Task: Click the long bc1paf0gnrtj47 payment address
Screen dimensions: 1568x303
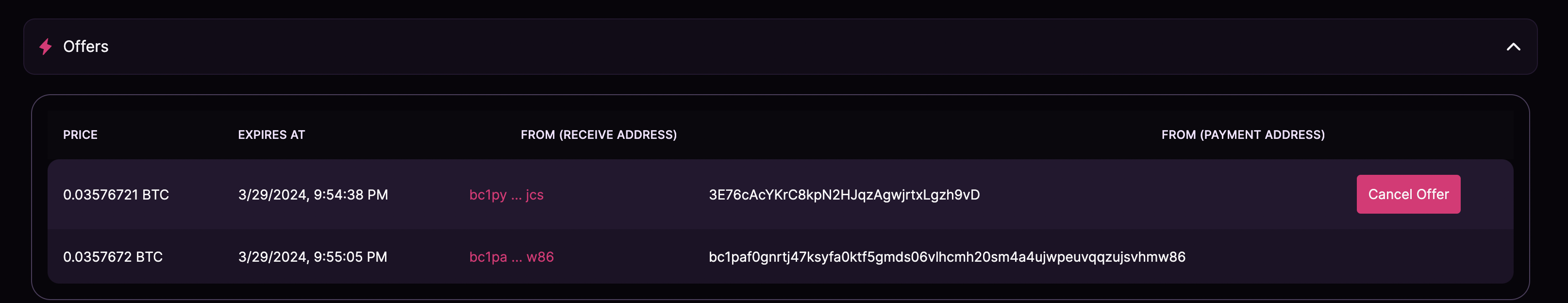Action: (x=947, y=257)
